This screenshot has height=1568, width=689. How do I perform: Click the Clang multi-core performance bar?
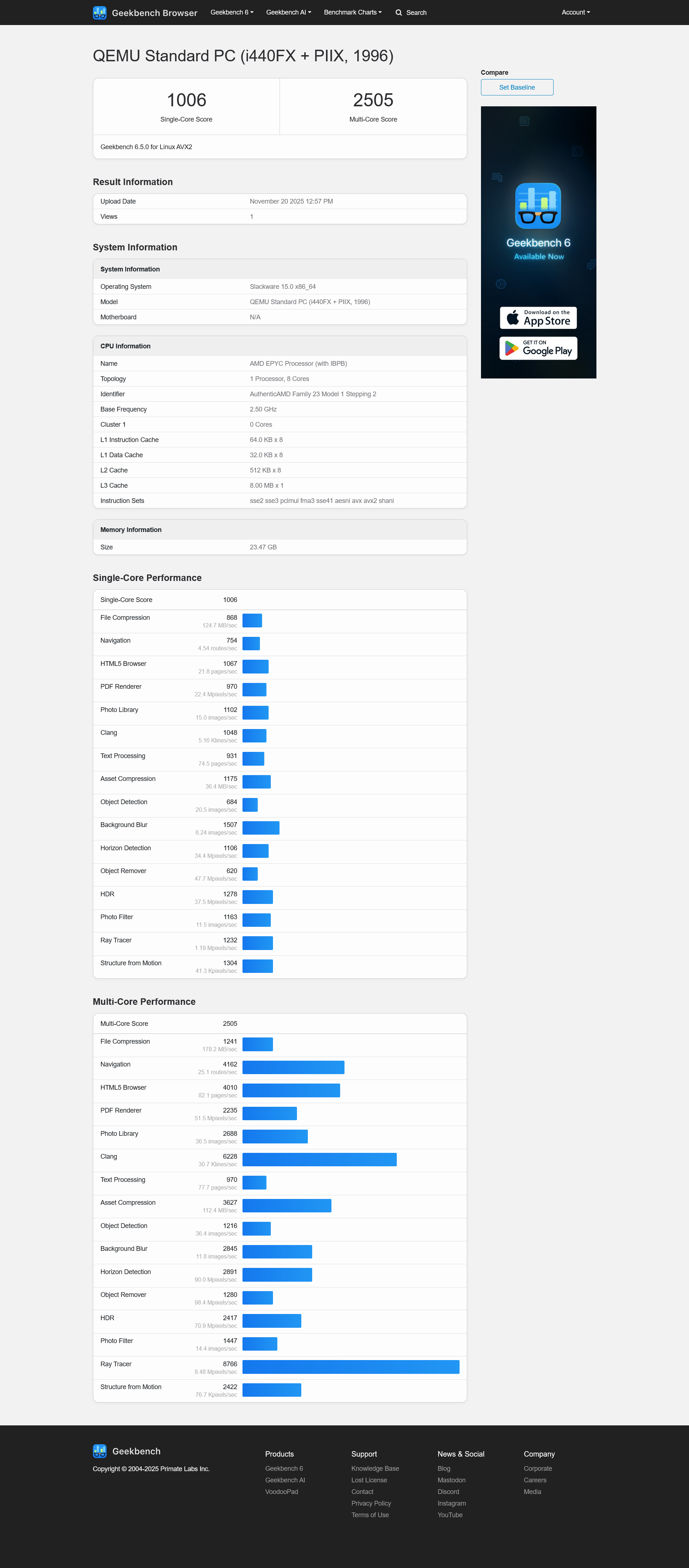pyautogui.click(x=319, y=1160)
